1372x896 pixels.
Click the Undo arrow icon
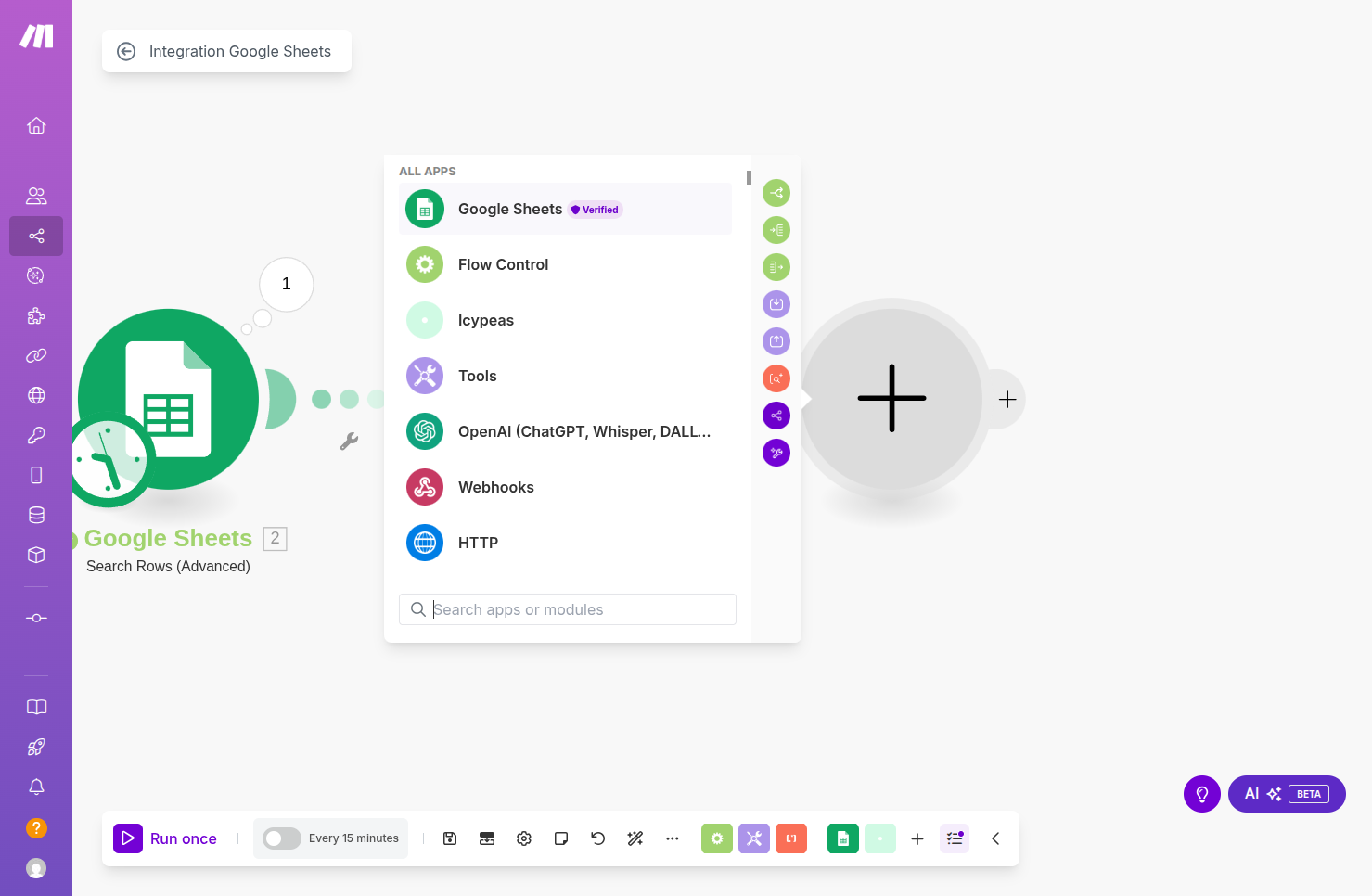coord(598,838)
